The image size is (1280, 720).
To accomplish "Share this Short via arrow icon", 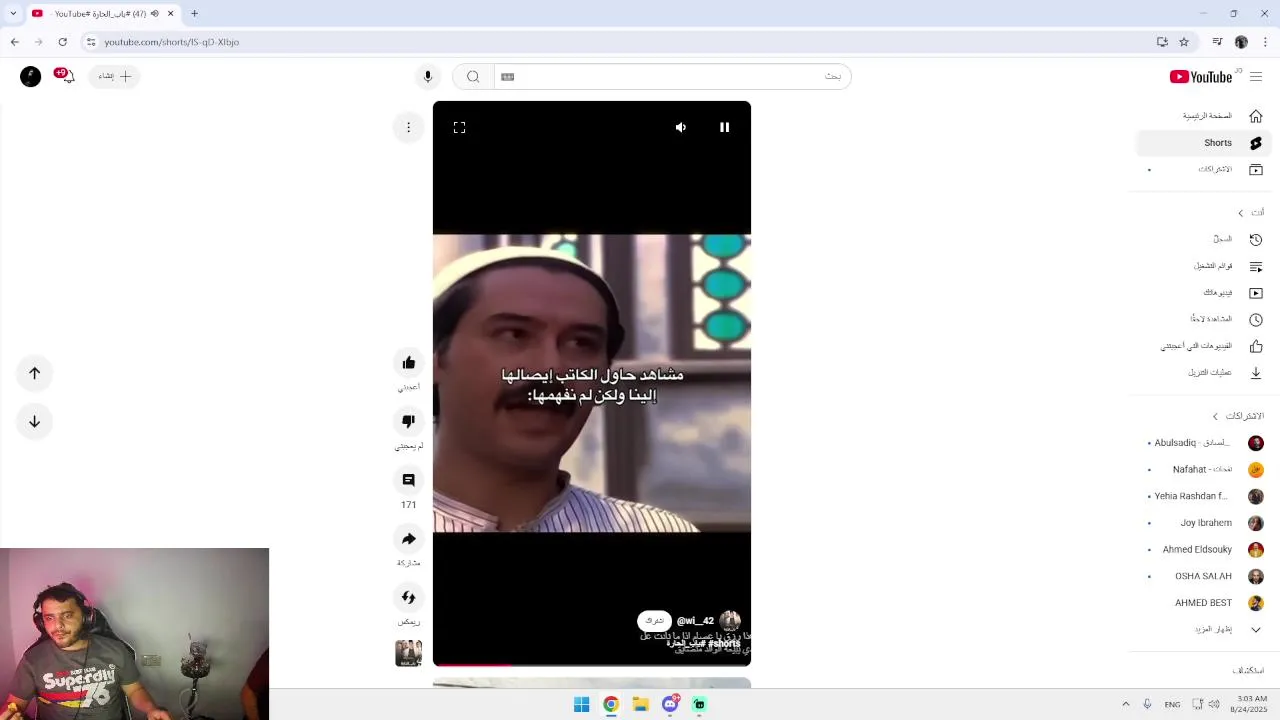I will coord(408,539).
